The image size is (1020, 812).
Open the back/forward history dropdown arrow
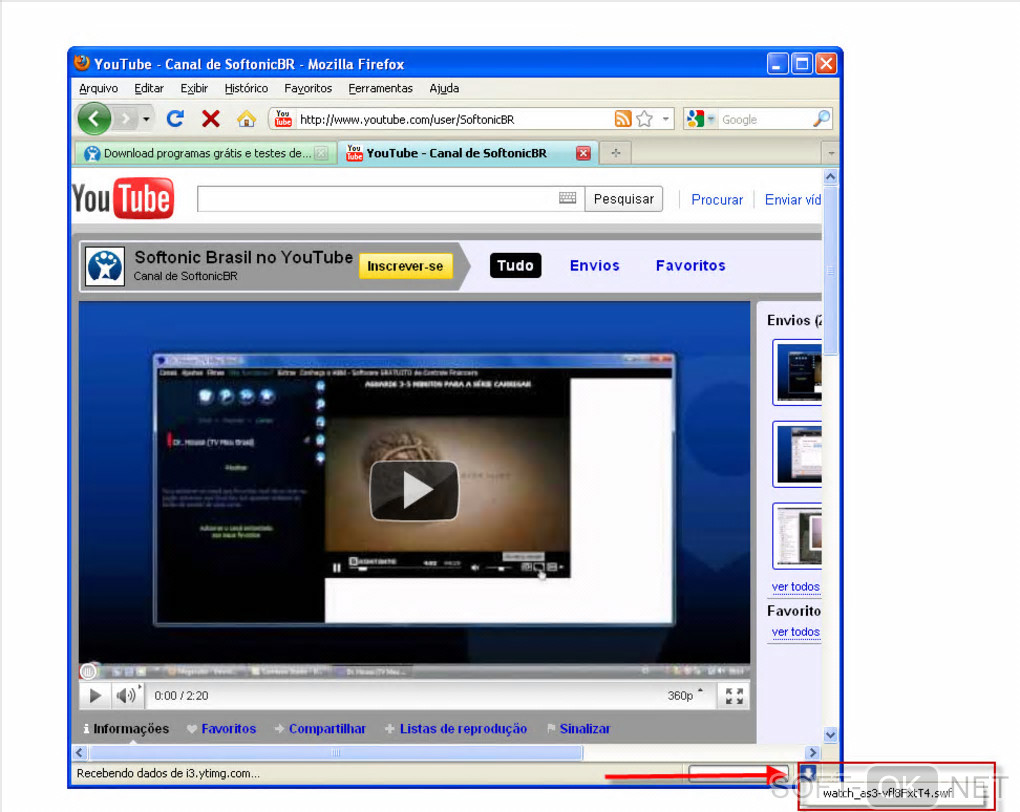(x=146, y=119)
